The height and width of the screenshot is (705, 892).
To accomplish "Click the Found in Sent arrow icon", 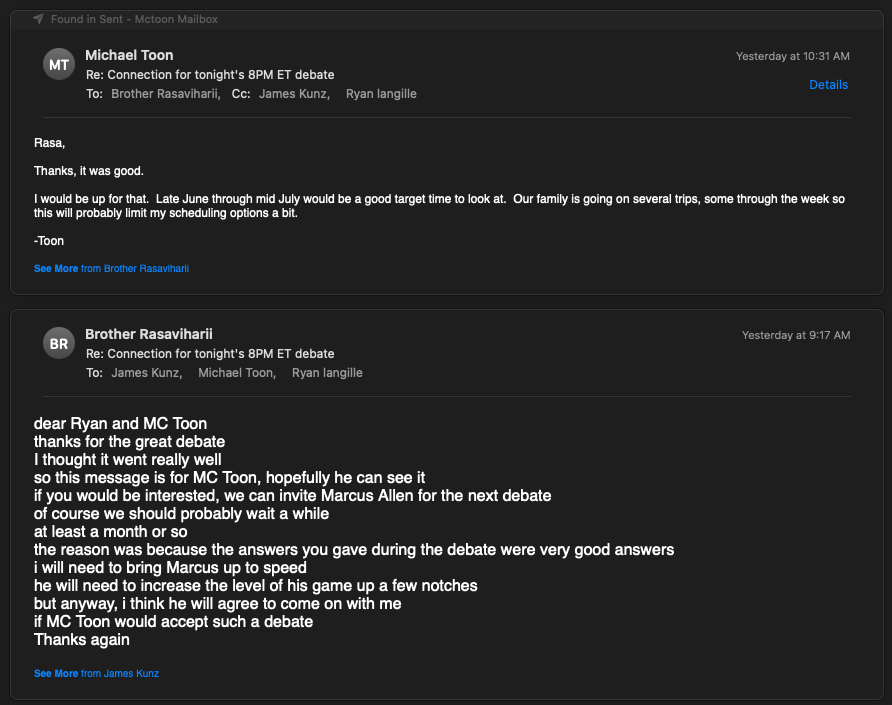I will click(x=38, y=19).
